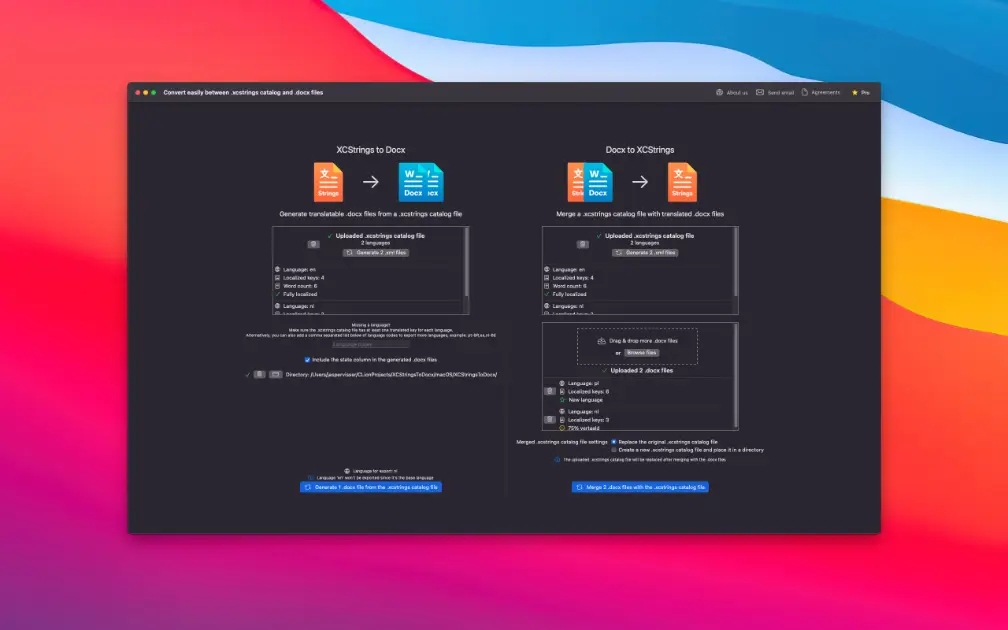Click Merge 2 .docx files with the catalog
1008x630 pixels.
[x=640, y=487]
